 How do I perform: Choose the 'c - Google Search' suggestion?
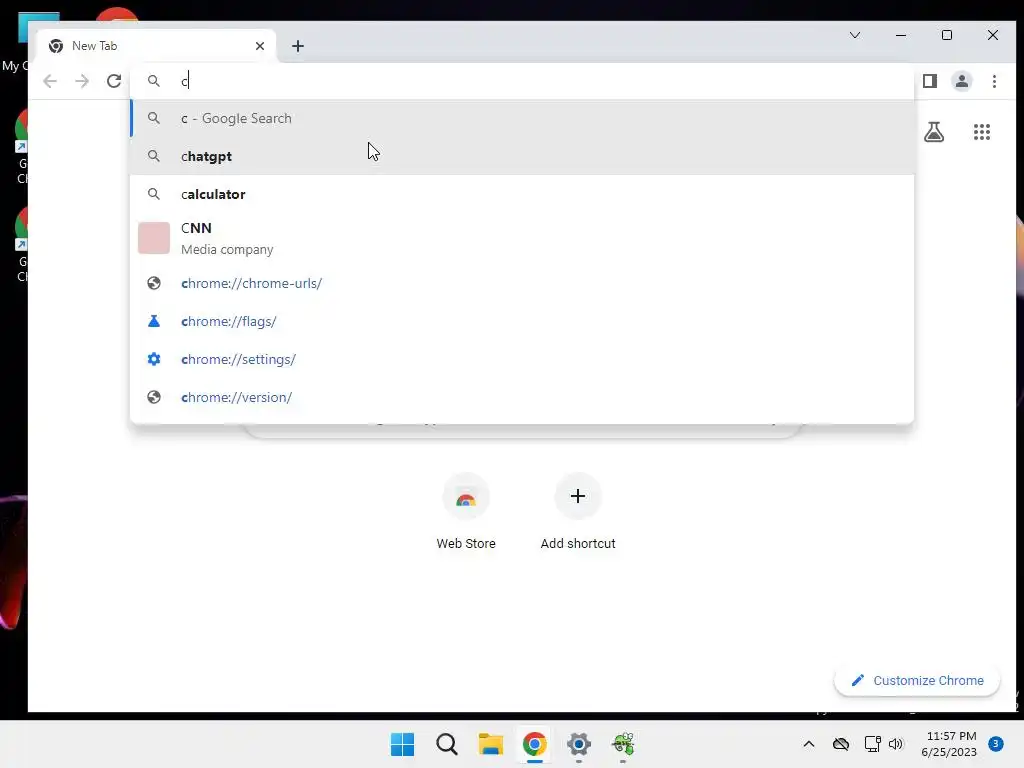(x=522, y=118)
